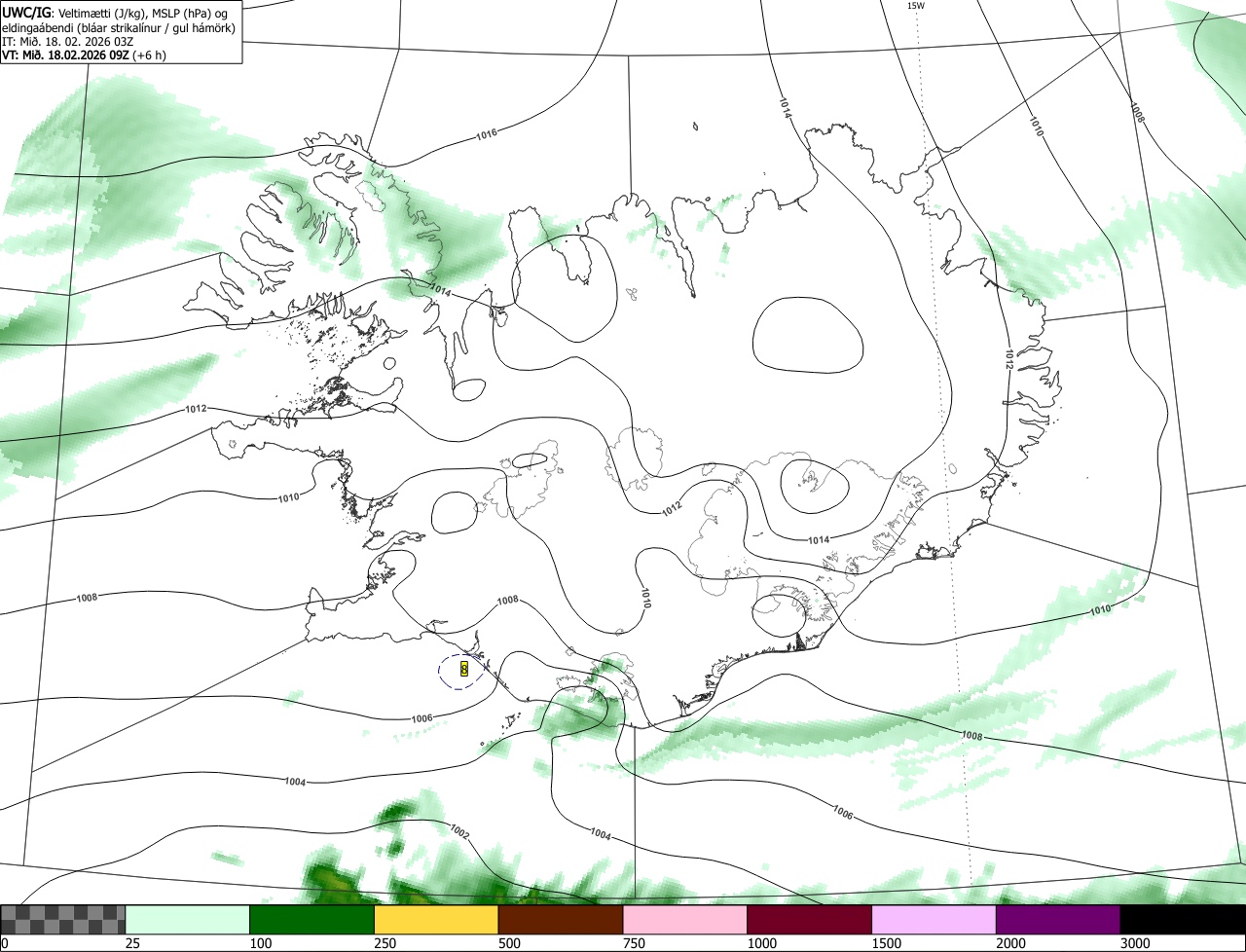The image size is (1246, 952).
Task: Click the "15W" longitude label
Action: point(915,6)
